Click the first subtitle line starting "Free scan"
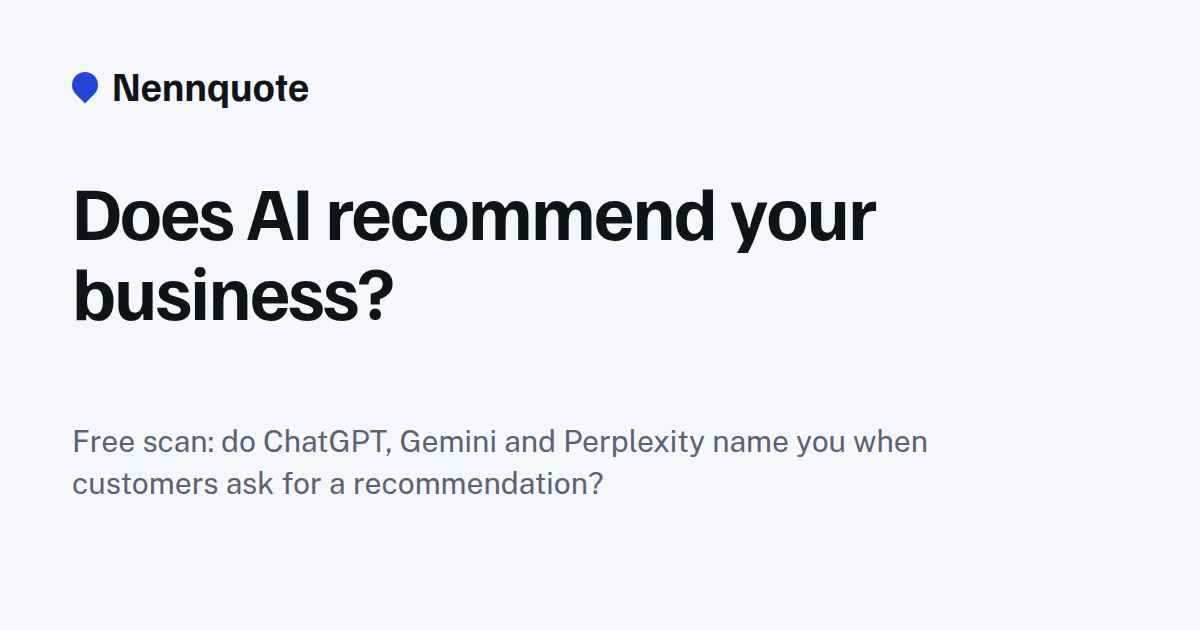The width and height of the screenshot is (1200, 630). 500,443
